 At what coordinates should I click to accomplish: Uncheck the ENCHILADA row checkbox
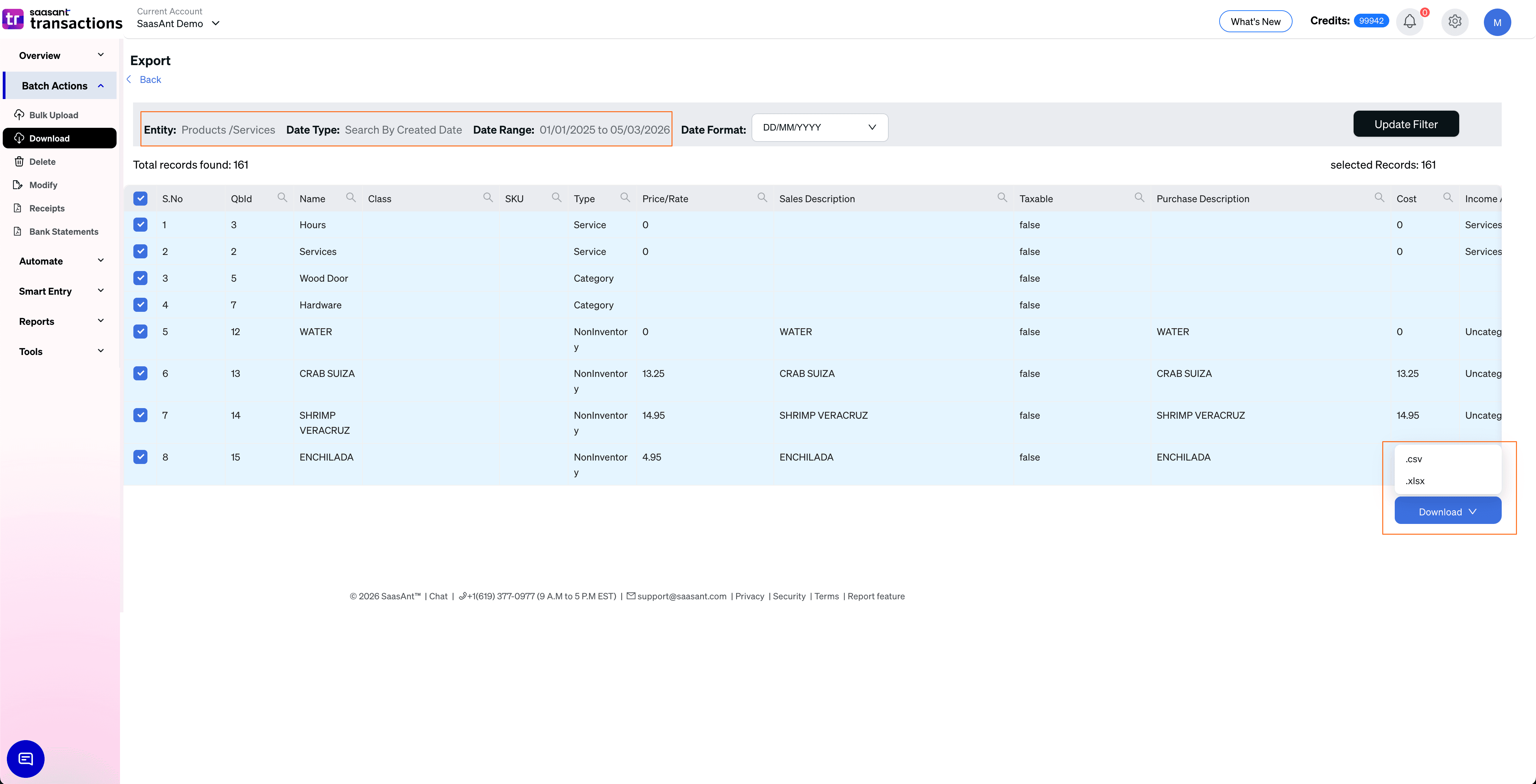pos(140,457)
